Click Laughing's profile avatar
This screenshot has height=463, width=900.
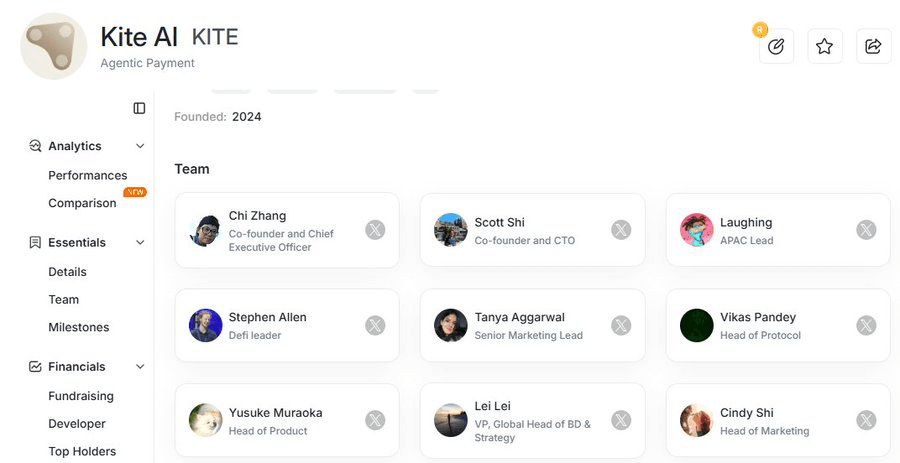coord(697,230)
